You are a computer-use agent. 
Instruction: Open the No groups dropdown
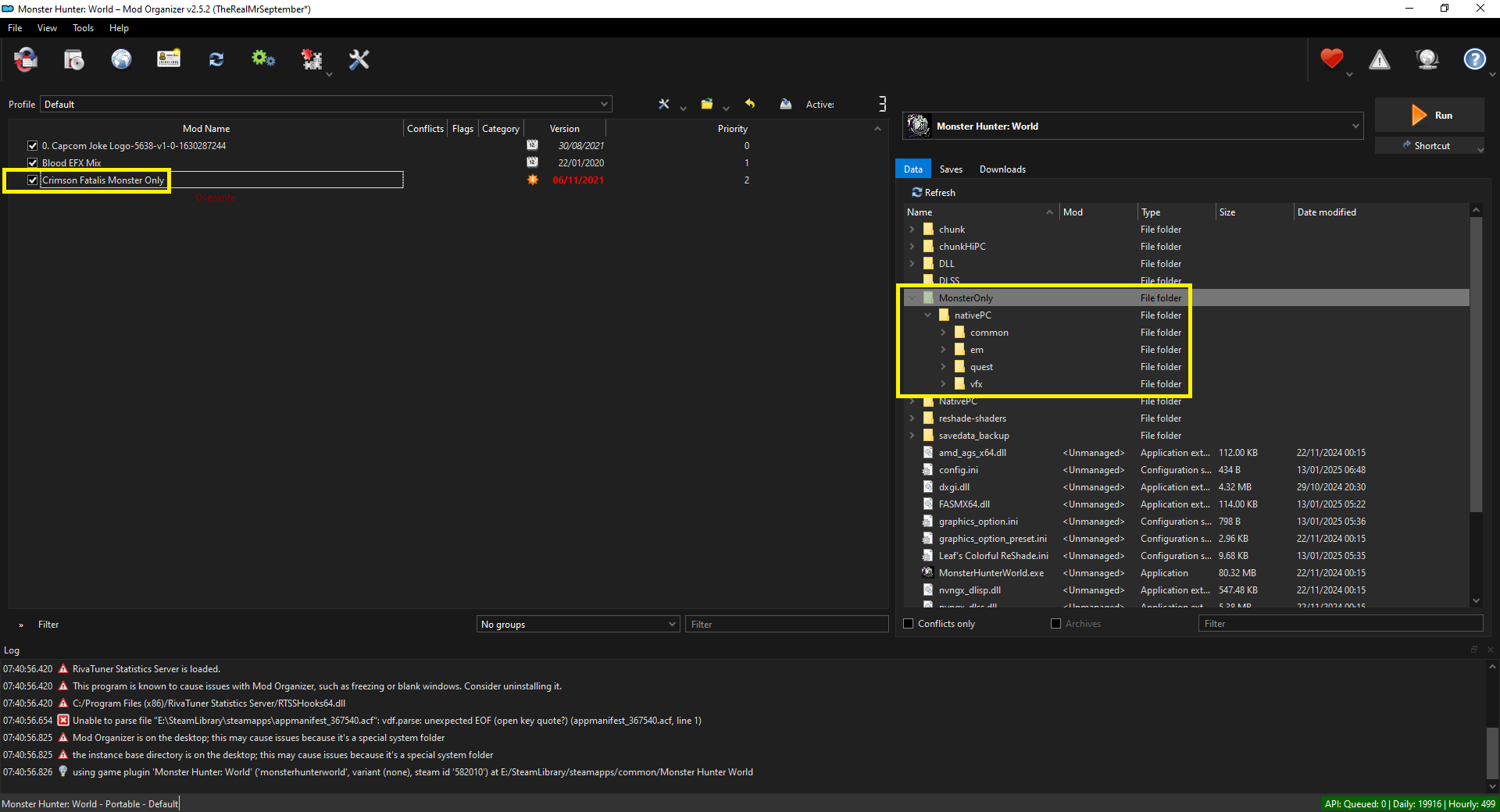[x=578, y=625]
